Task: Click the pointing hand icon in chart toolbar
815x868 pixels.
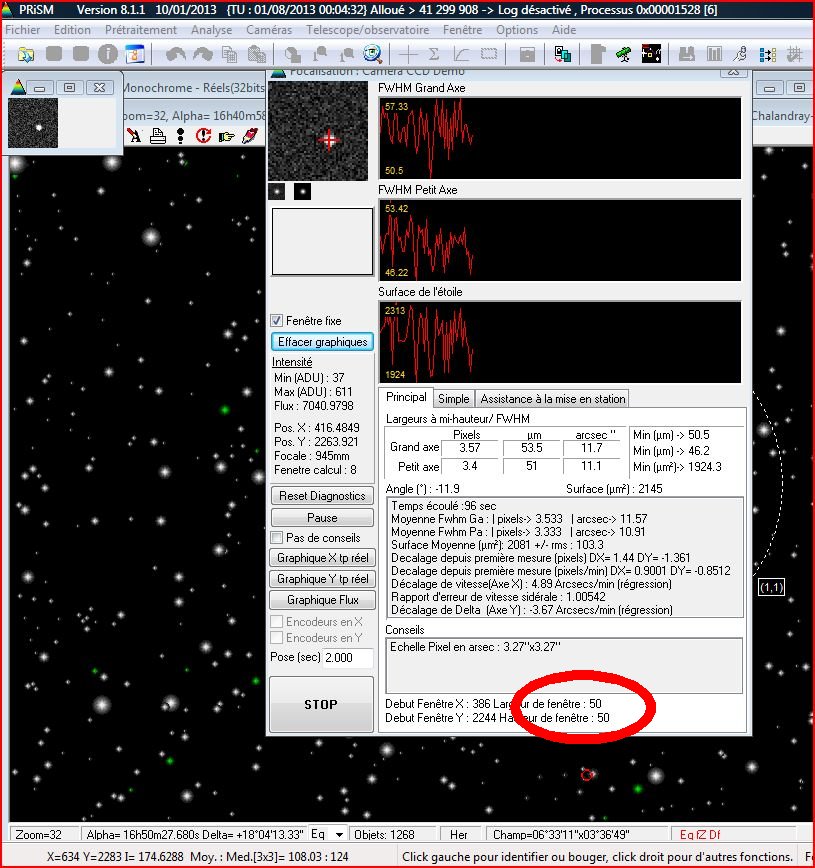Action: pos(226,136)
